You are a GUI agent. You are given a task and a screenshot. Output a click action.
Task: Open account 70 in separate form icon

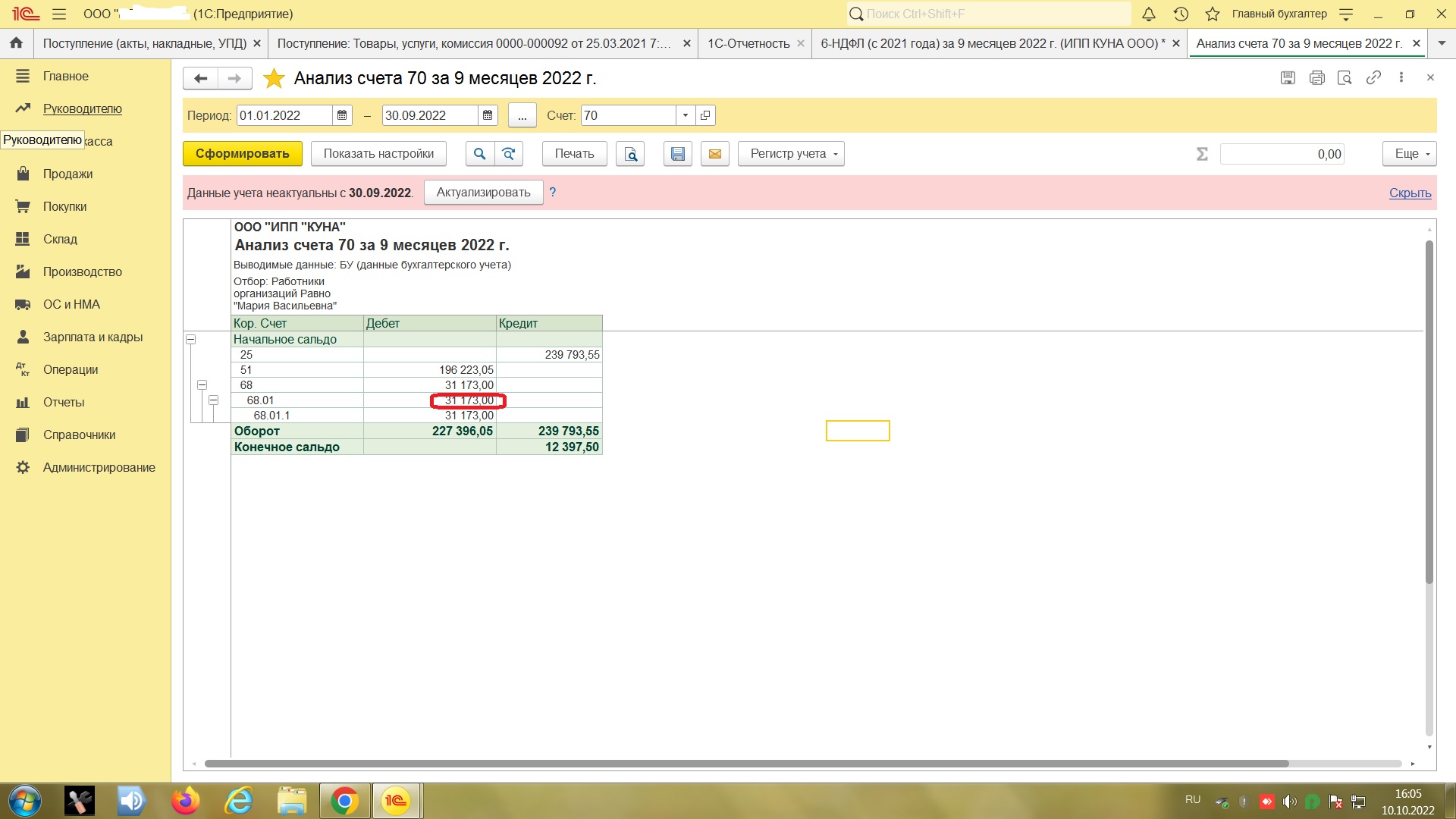(705, 115)
